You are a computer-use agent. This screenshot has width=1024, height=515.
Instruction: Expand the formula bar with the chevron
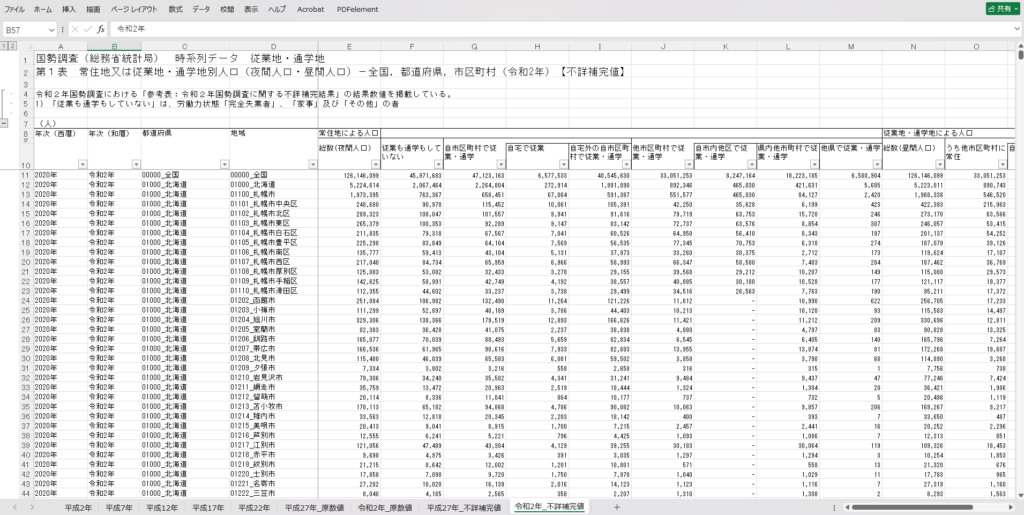click(x=1016, y=29)
